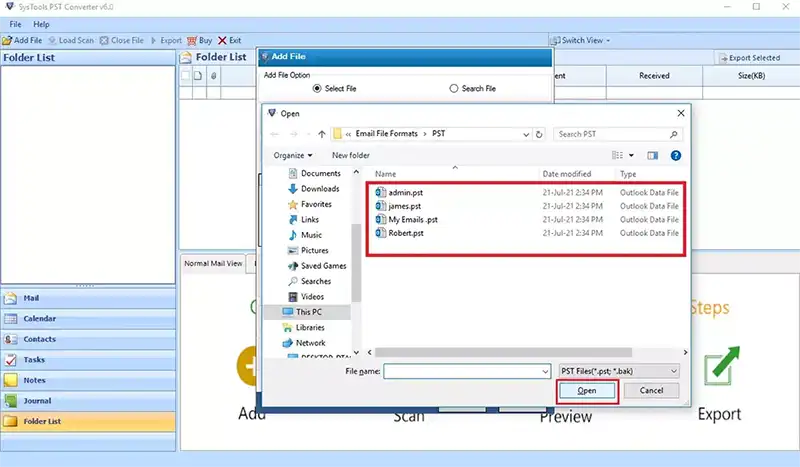The image size is (800, 467).
Task: Click the change view icon
Action: click(x=617, y=155)
